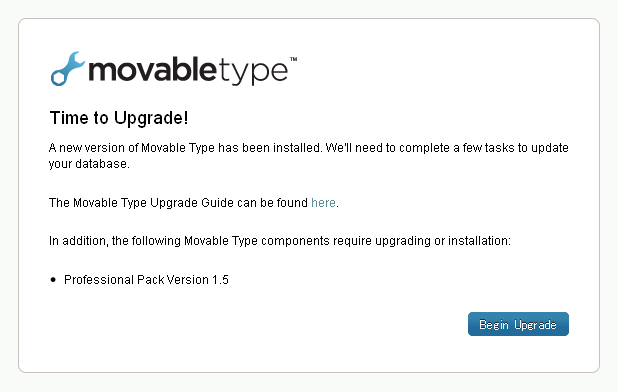The image size is (618, 392).
Task: Click the version number "1.5" text
Action: pyautogui.click(x=220, y=280)
